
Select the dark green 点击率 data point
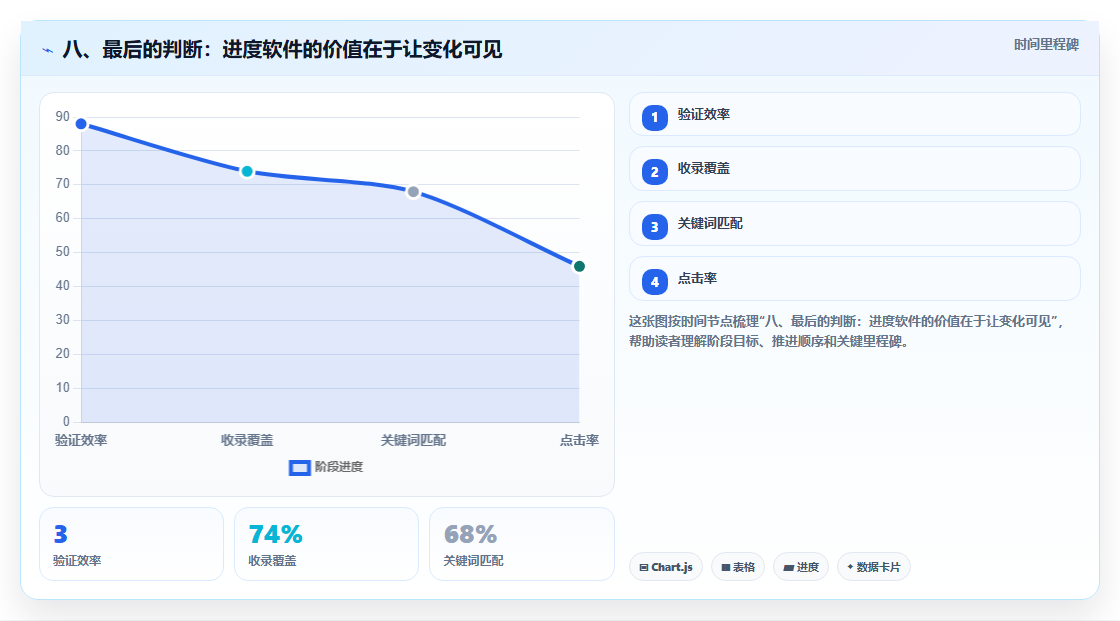579,267
